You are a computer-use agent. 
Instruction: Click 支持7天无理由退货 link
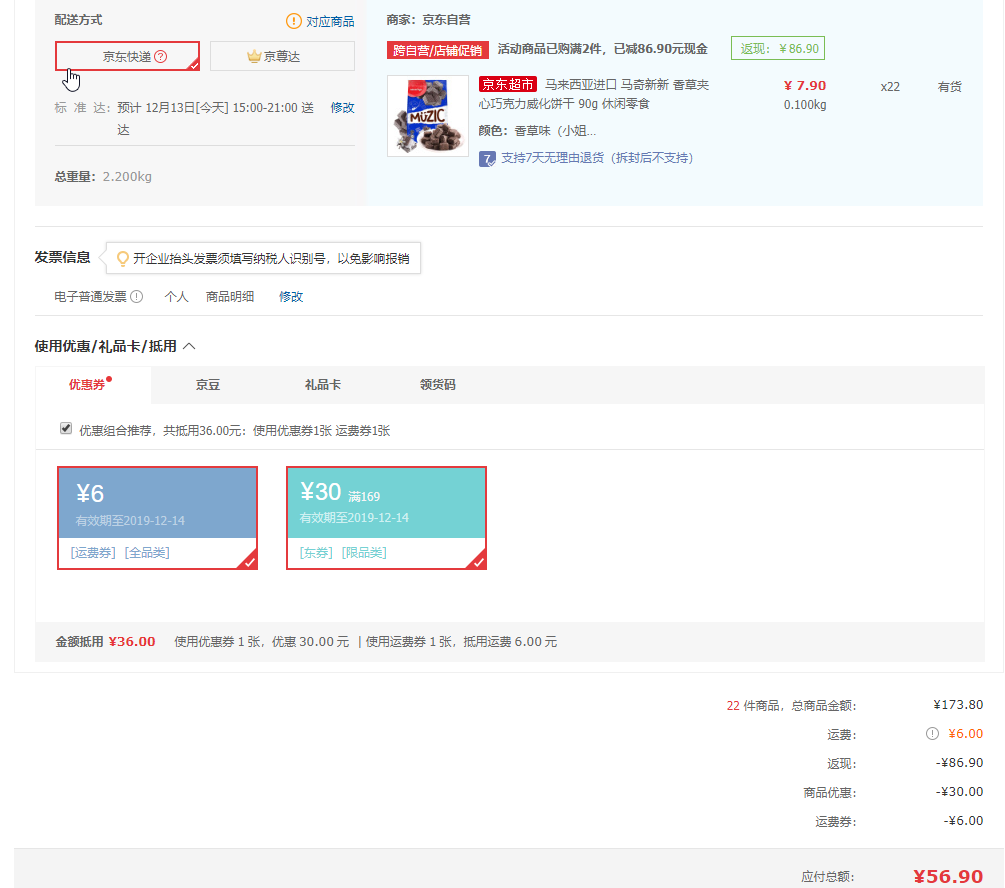597,158
